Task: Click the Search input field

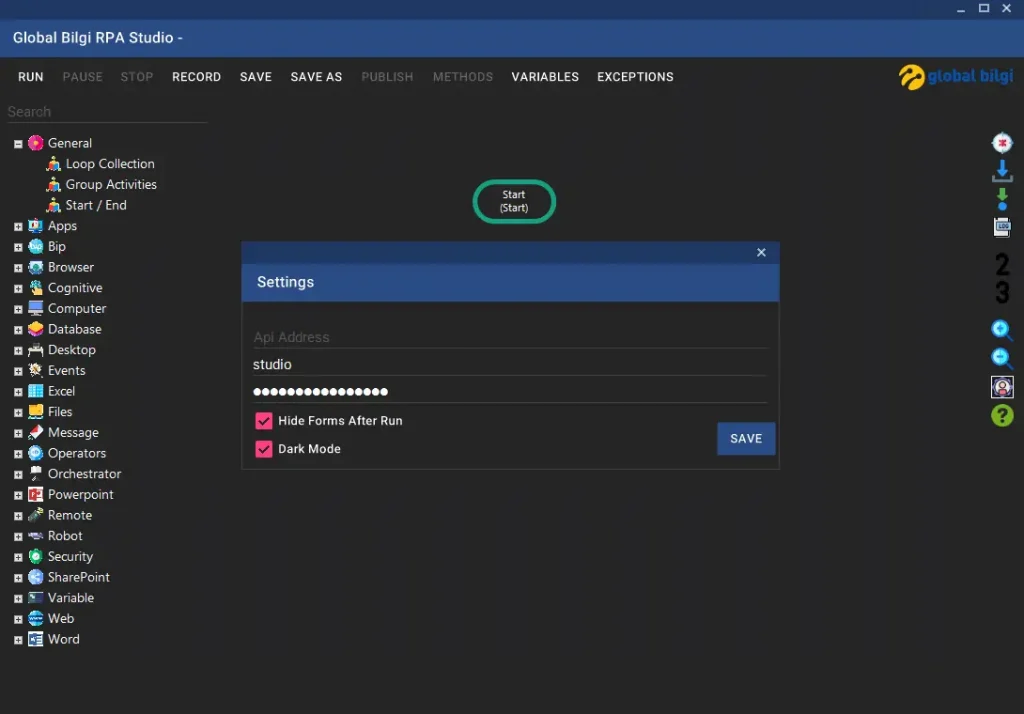Action: click(x=107, y=112)
